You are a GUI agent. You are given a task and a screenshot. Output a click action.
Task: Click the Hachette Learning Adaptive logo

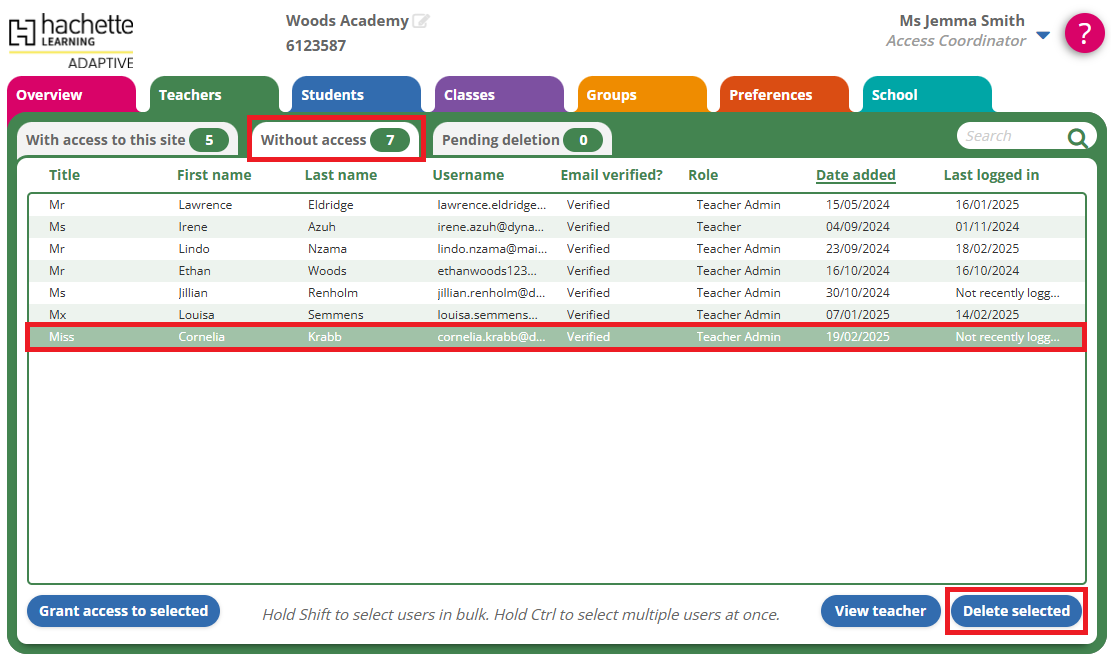click(71, 40)
